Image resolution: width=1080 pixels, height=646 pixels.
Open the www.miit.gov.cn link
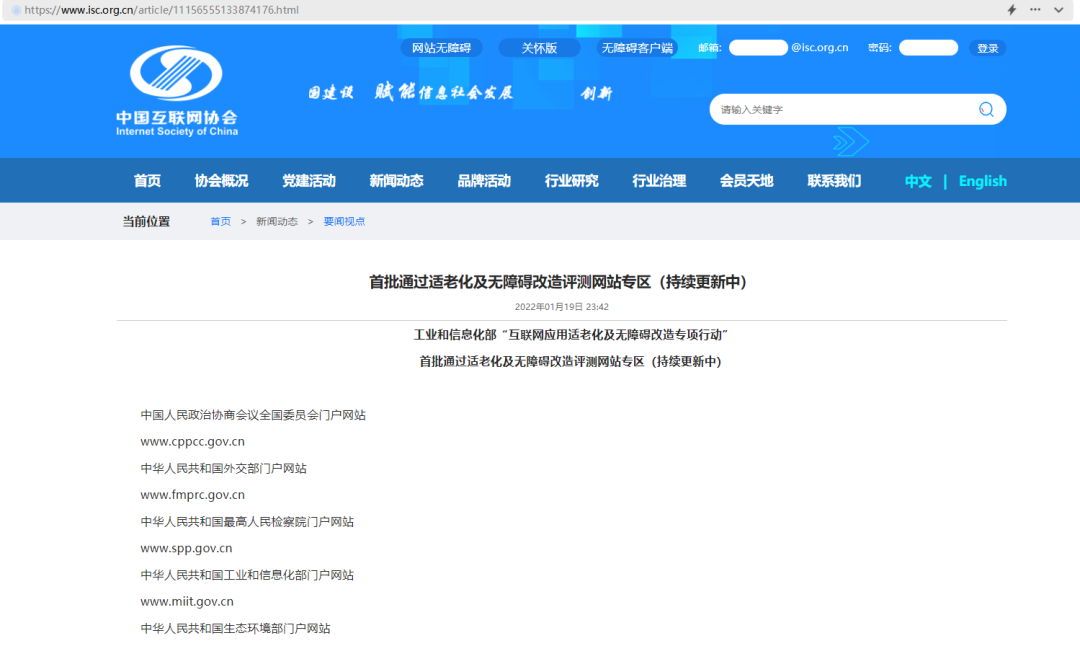coord(186,601)
